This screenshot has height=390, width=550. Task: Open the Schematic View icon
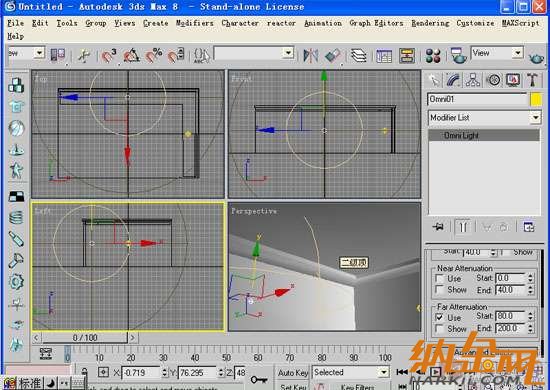(x=407, y=55)
